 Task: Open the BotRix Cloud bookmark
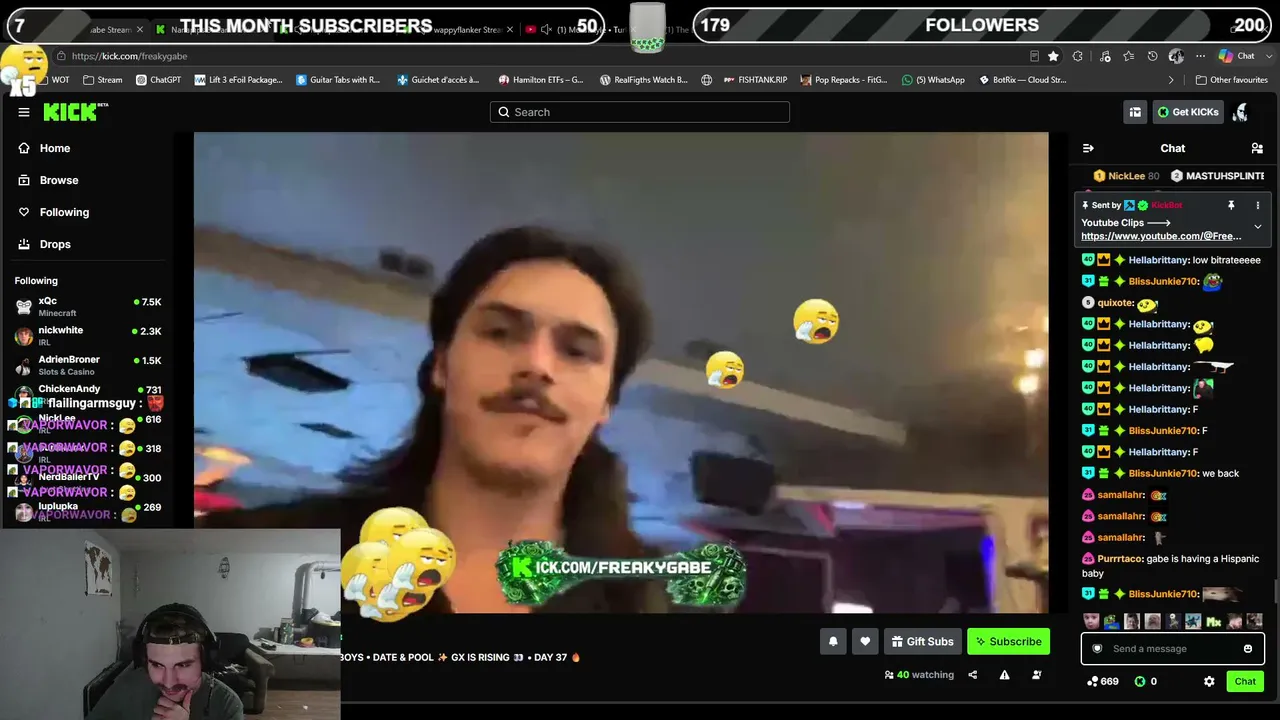pos(1022,80)
